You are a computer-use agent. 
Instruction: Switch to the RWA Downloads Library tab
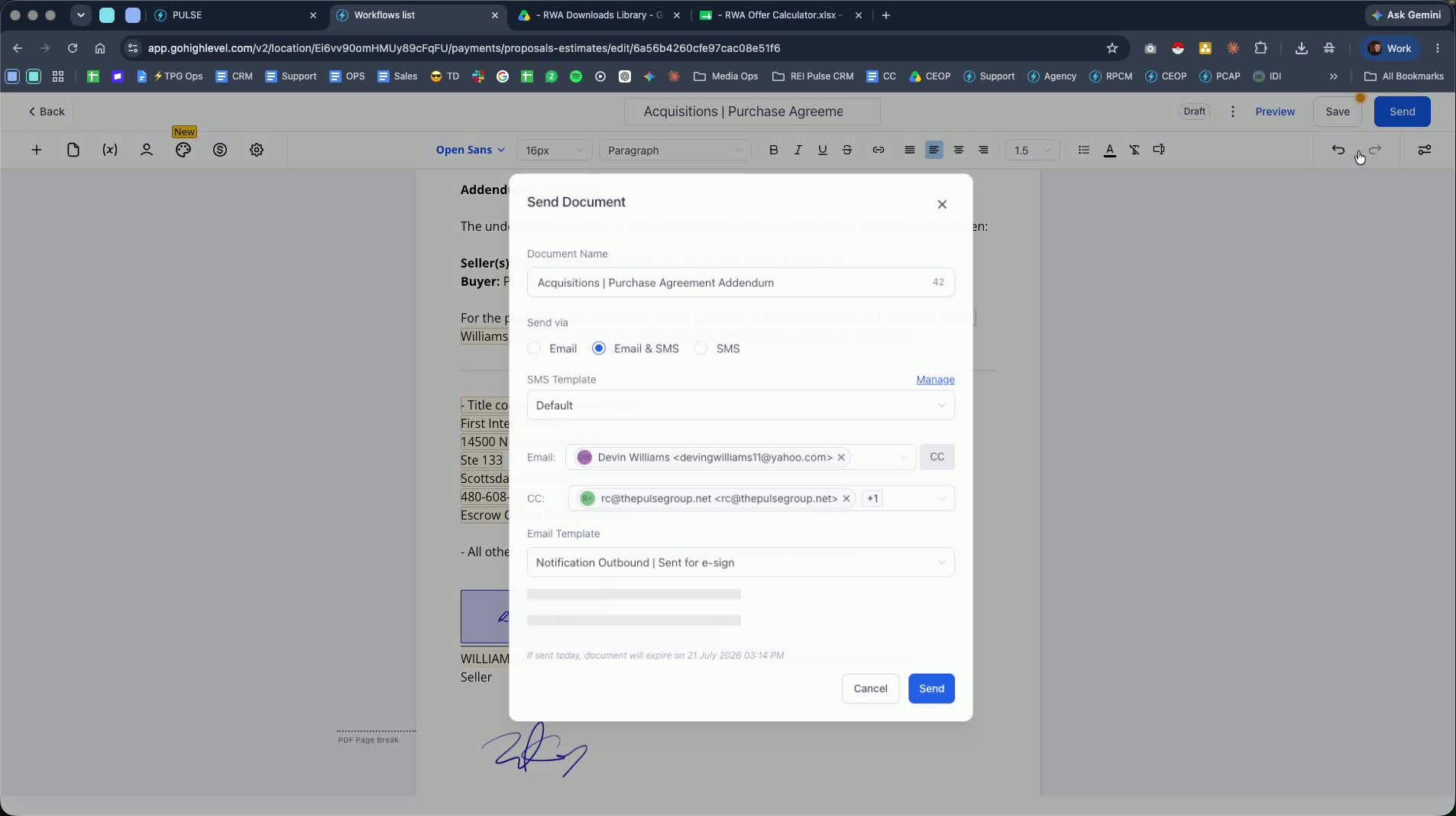[x=600, y=15]
